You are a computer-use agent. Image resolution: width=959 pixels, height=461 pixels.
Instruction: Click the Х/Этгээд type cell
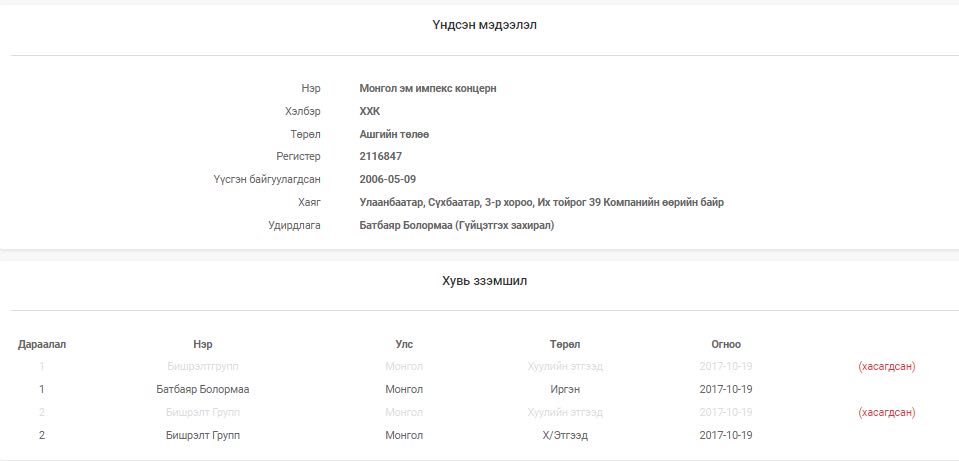[x=565, y=435]
